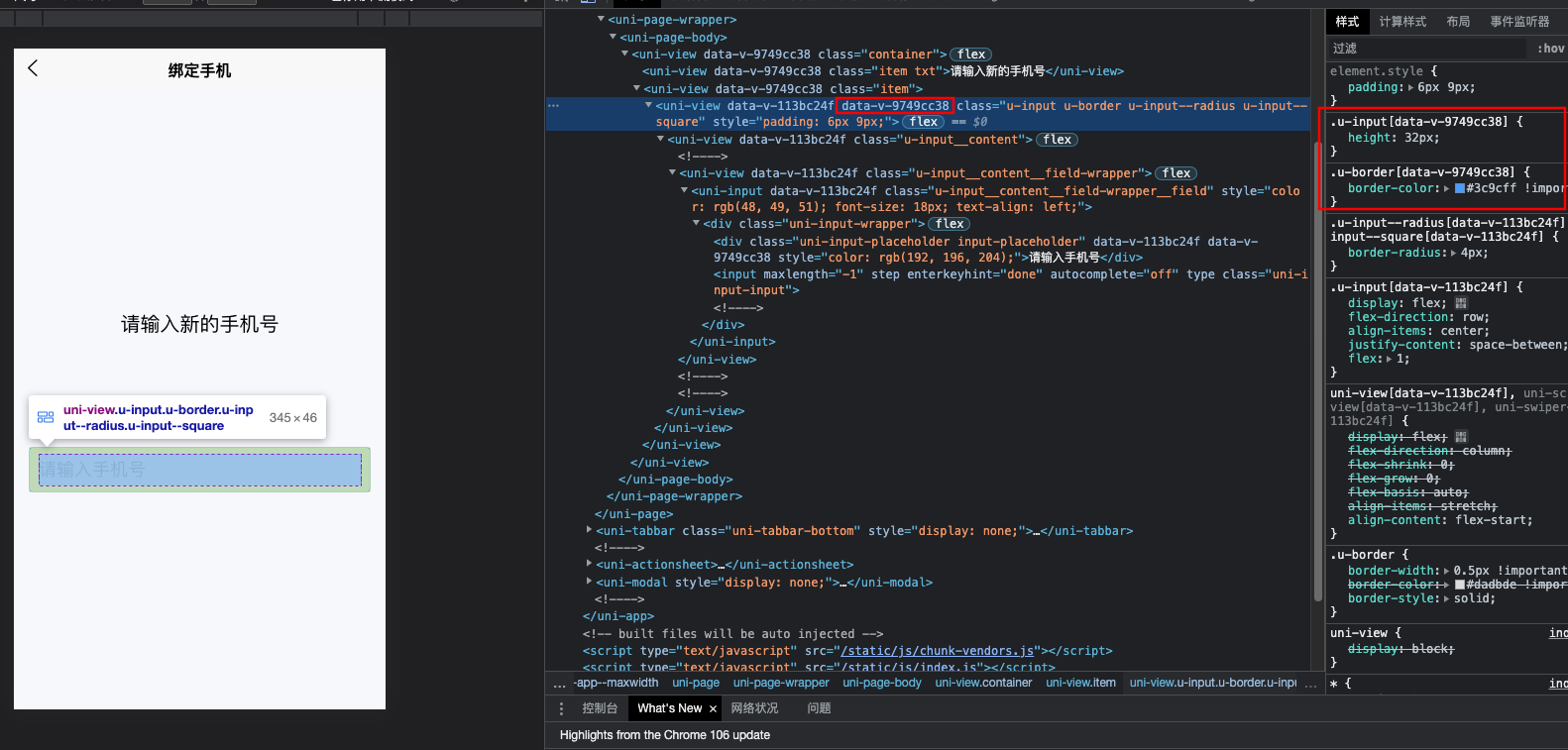Image resolution: width=1568 pixels, height=750 pixels.
Task: Open the 网络状况 network conditions tab
Action: coord(754,708)
